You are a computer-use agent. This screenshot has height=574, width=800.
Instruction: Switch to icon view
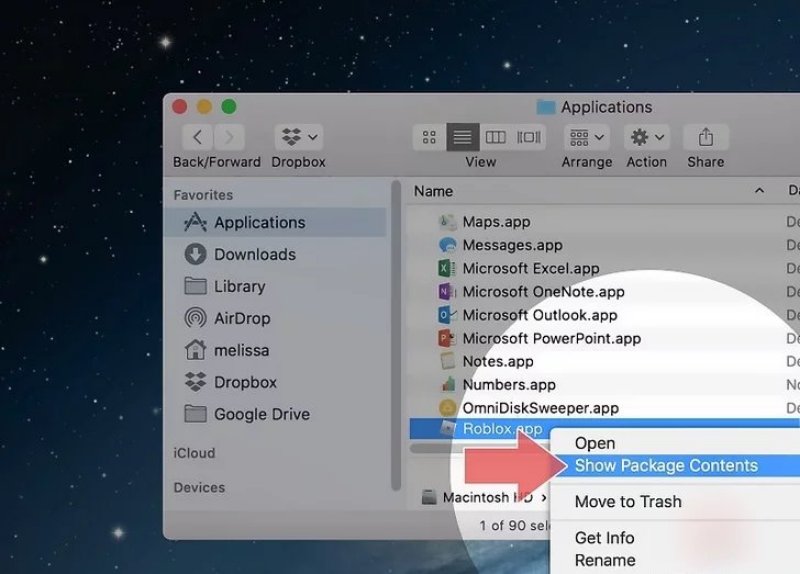[x=429, y=137]
